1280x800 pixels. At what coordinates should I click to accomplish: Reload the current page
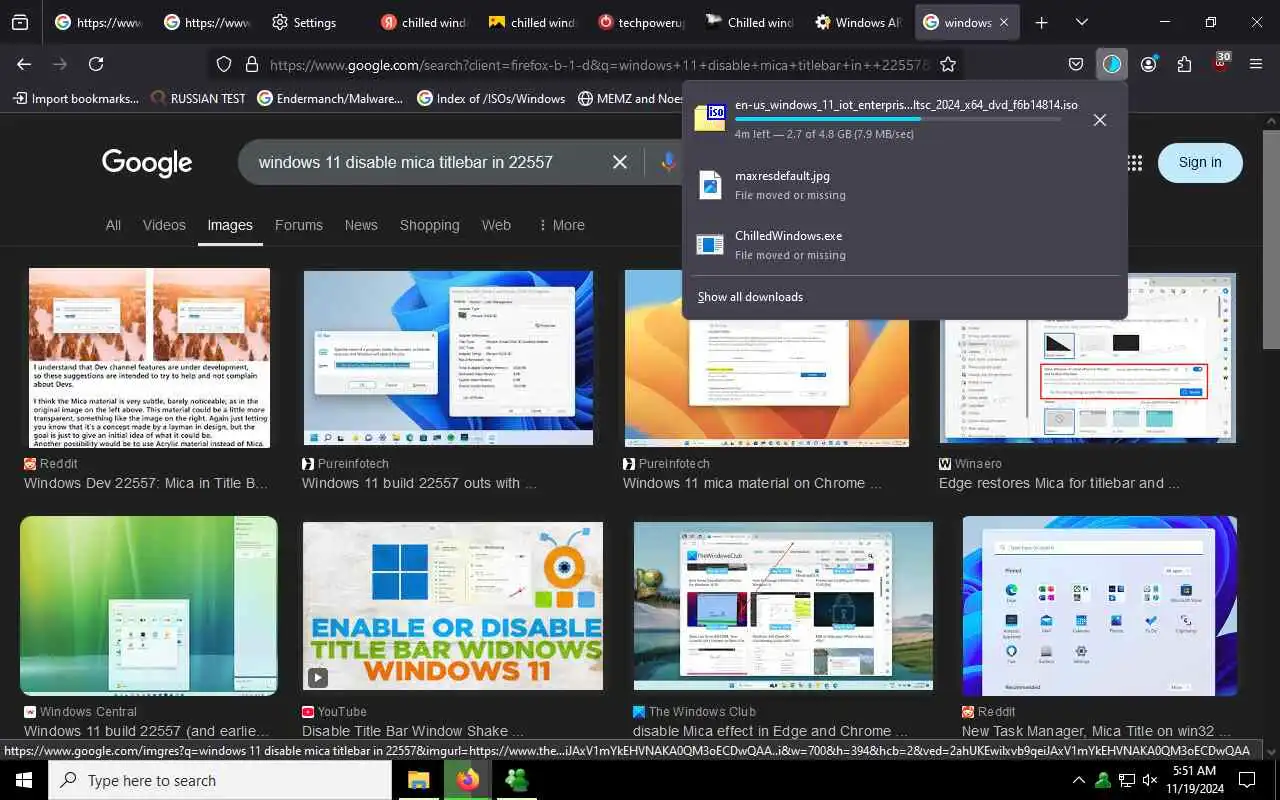click(x=96, y=64)
